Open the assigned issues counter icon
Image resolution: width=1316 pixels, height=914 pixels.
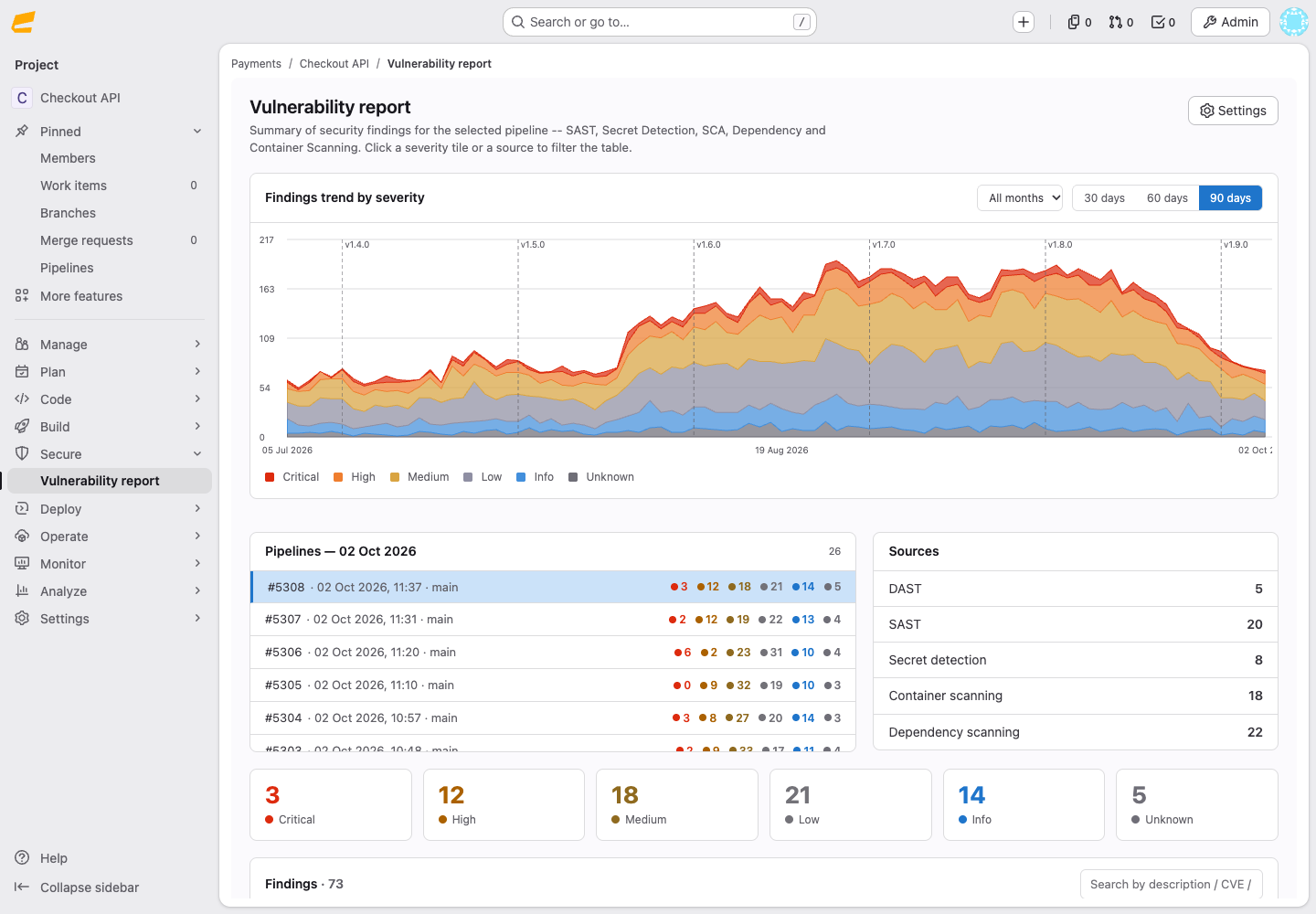[1079, 22]
